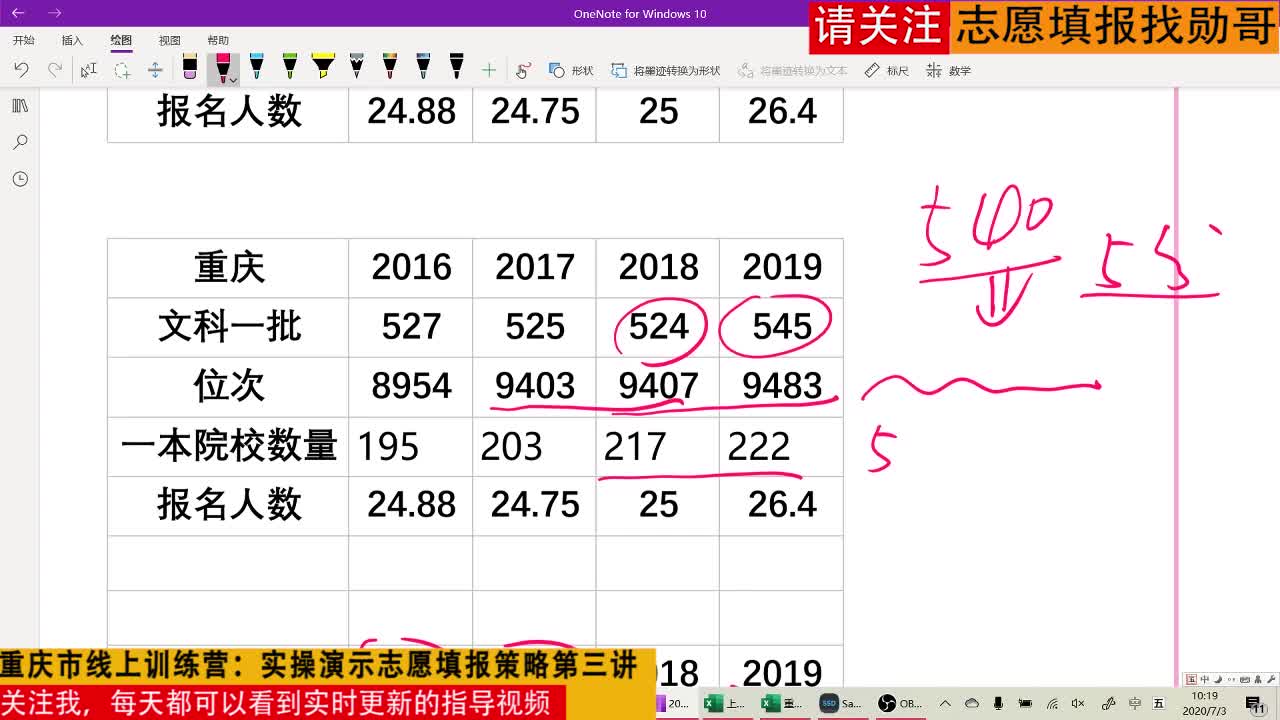Click the 2017 column header
1280x720 pixels.
535,267
